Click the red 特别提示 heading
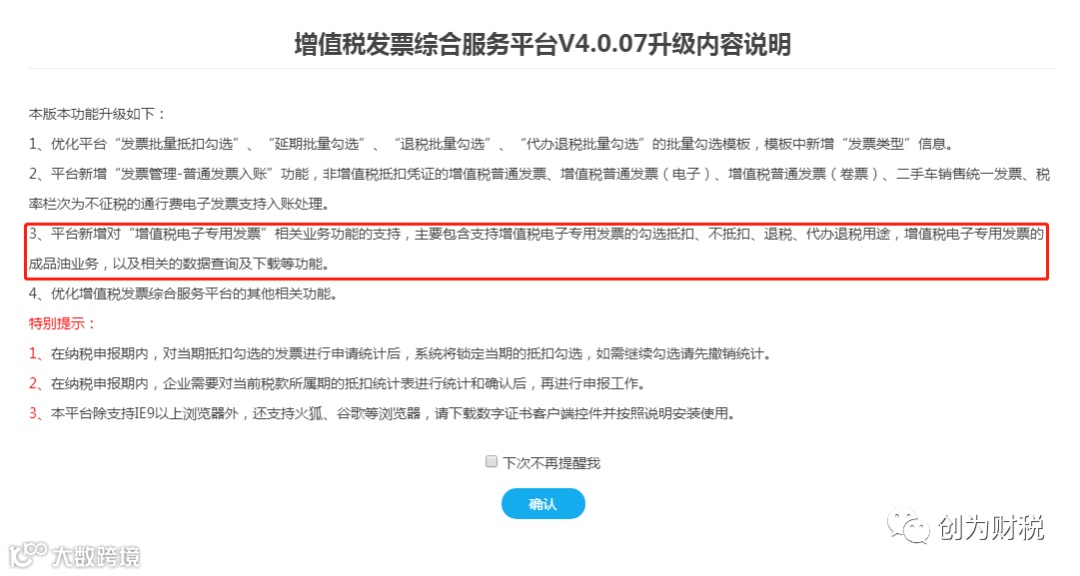1080x576 pixels. coord(62,324)
